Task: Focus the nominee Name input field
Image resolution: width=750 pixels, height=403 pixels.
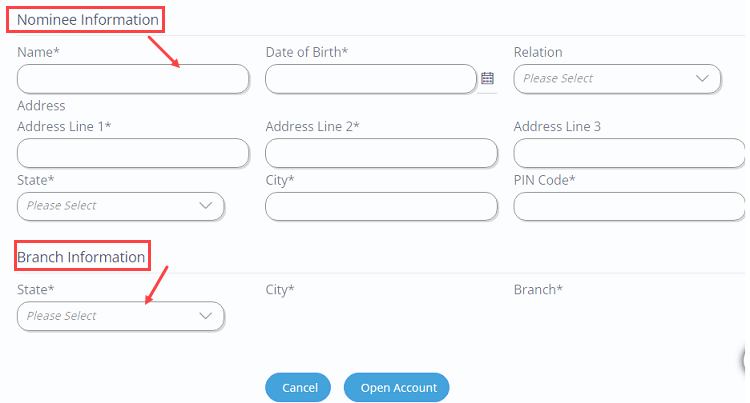Action: [x=133, y=79]
